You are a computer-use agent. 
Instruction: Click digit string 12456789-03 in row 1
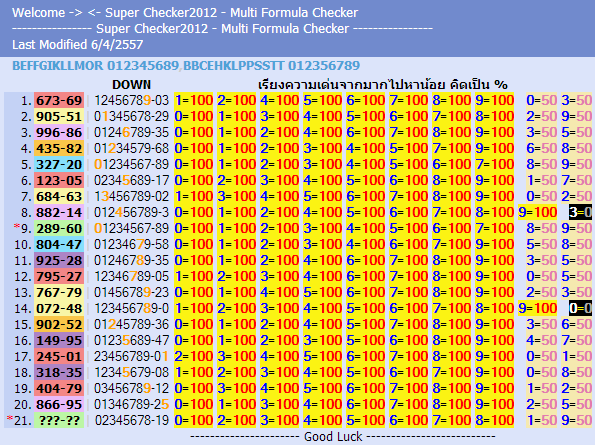click(131, 101)
